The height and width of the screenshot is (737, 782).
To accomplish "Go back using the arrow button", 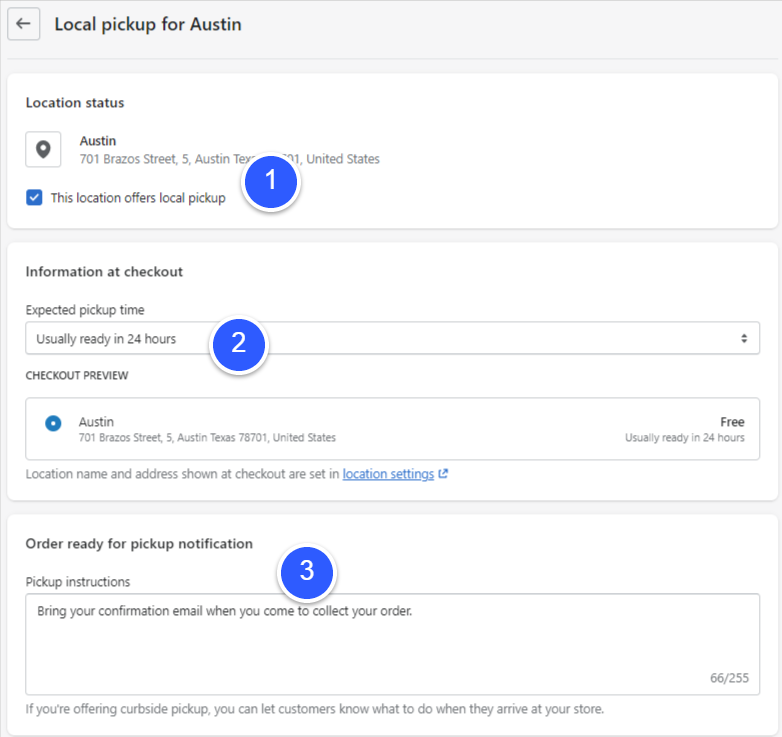I will [23, 23].
